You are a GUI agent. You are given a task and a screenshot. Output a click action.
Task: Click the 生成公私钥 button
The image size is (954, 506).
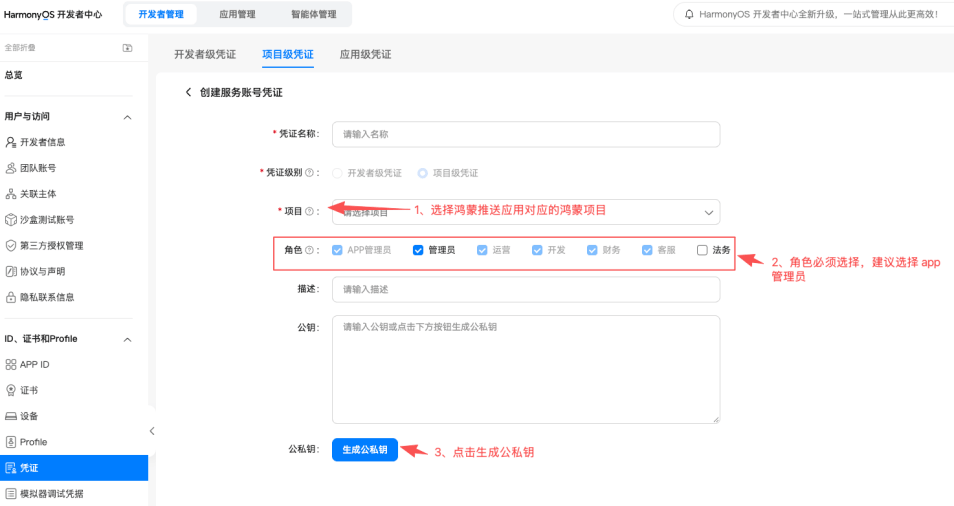click(x=365, y=449)
